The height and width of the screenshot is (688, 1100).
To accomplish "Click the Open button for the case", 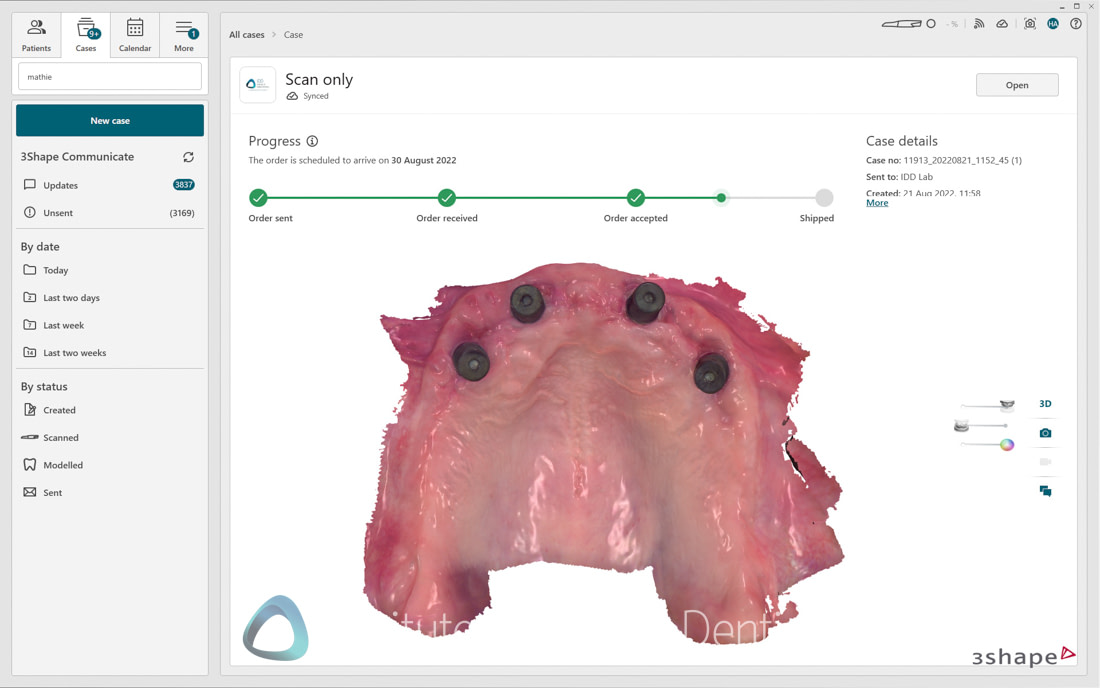I will click(x=1017, y=84).
